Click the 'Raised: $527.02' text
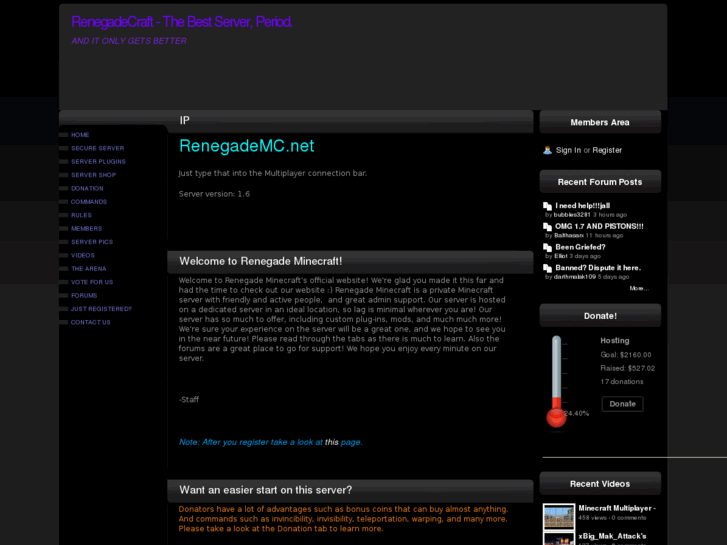This screenshot has width=727, height=545. coord(627,369)
